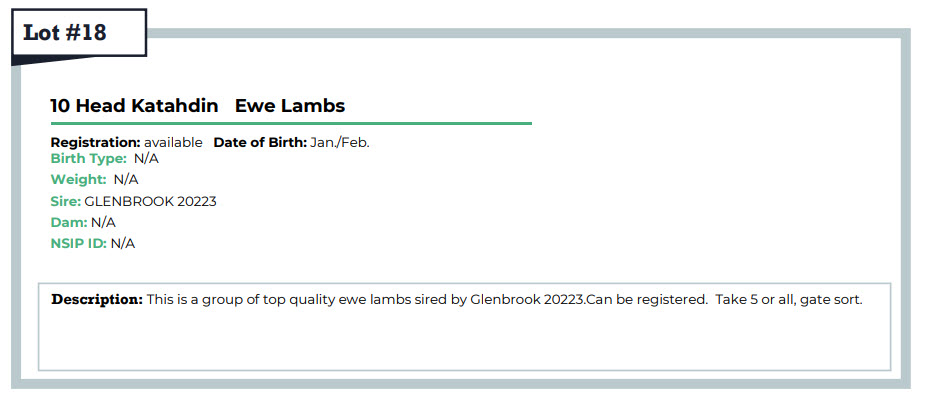Click the registration value 'available'

pos(173,143)
